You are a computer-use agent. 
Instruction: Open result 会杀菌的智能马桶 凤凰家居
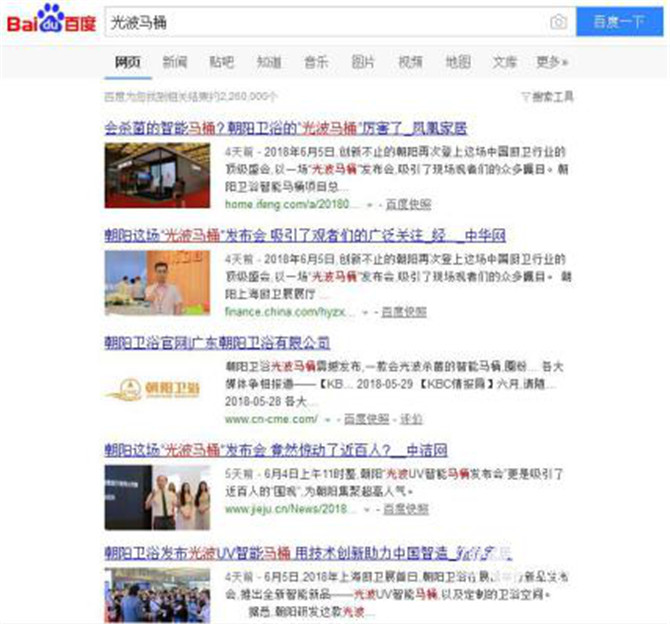coord(286,128)
